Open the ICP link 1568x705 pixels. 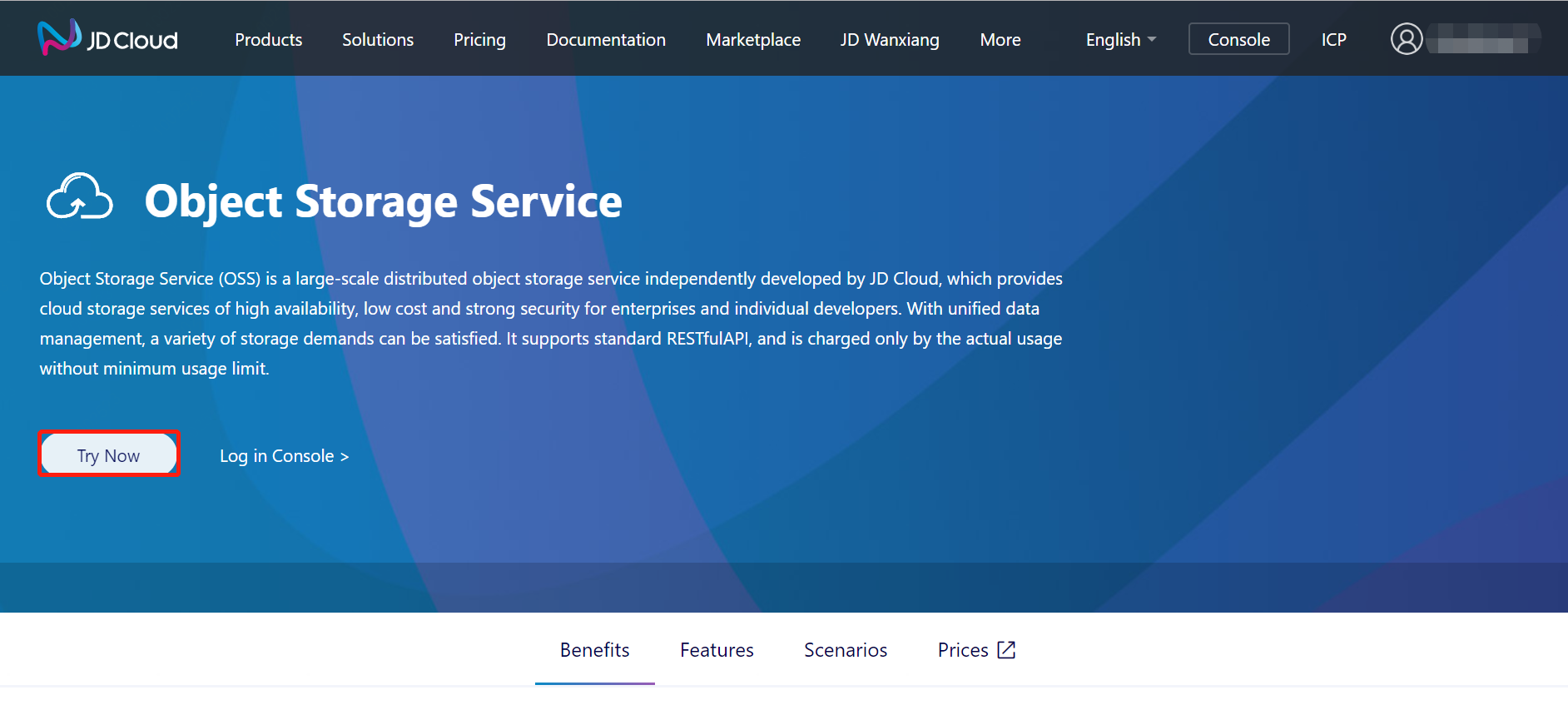click(1333, 39)
